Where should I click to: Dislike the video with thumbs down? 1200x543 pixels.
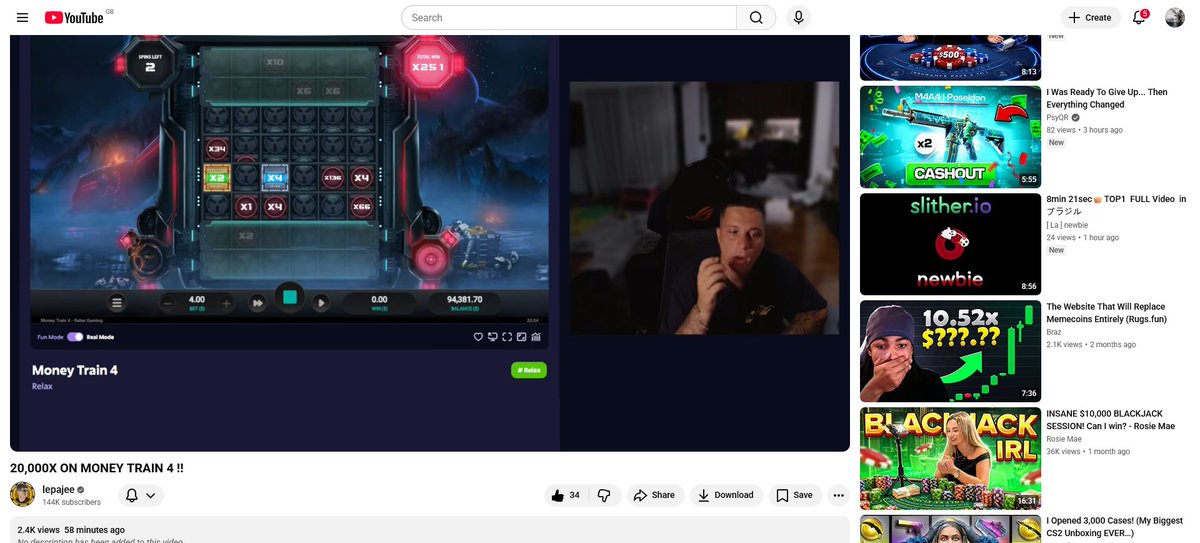click(x=604, y=495)
